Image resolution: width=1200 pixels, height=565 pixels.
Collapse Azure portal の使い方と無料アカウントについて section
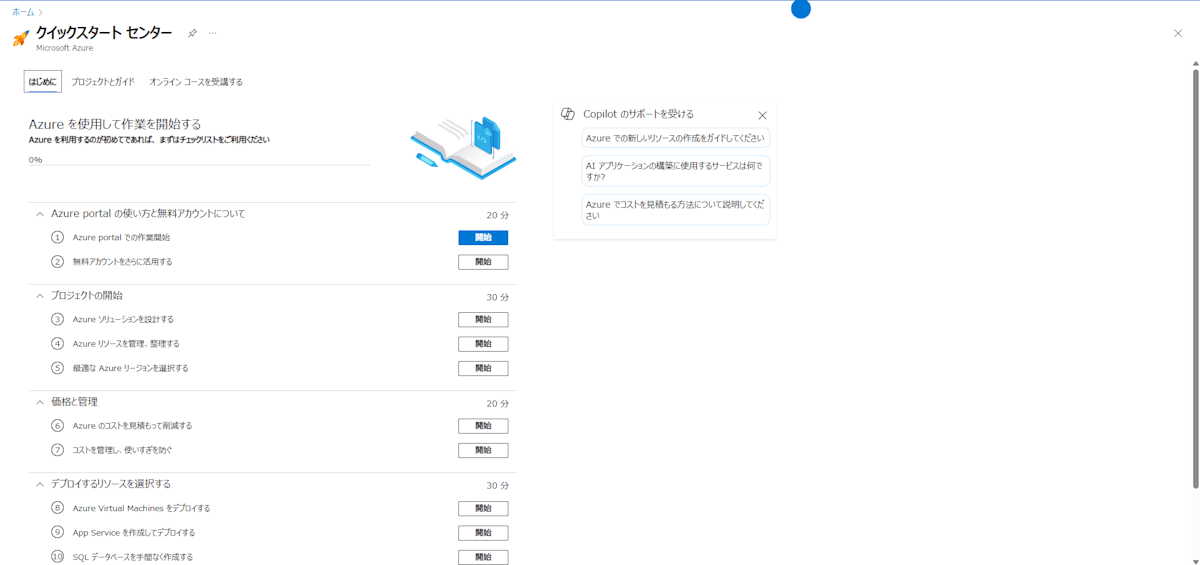pyautogui.click(x=40, y=214)
